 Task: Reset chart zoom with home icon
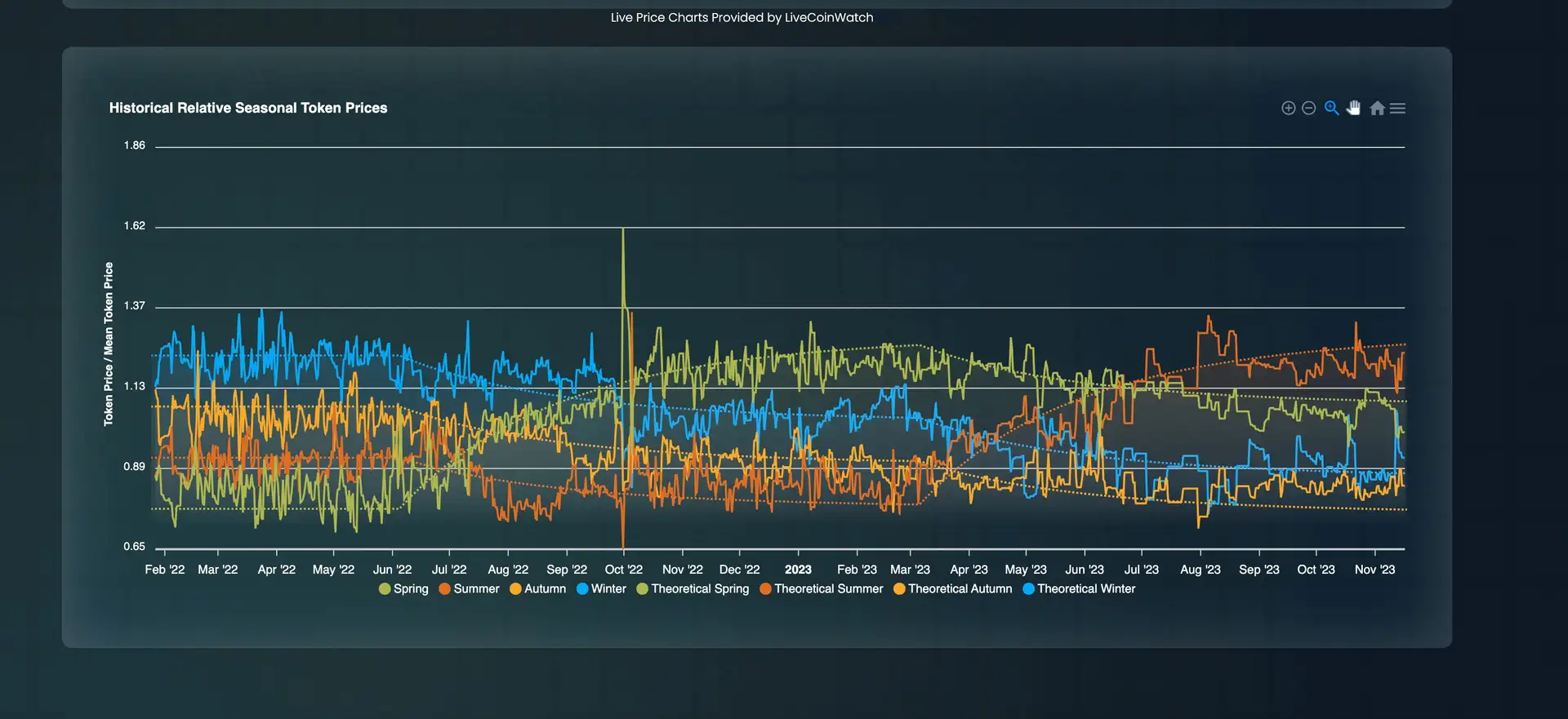tap(1377, 109)
